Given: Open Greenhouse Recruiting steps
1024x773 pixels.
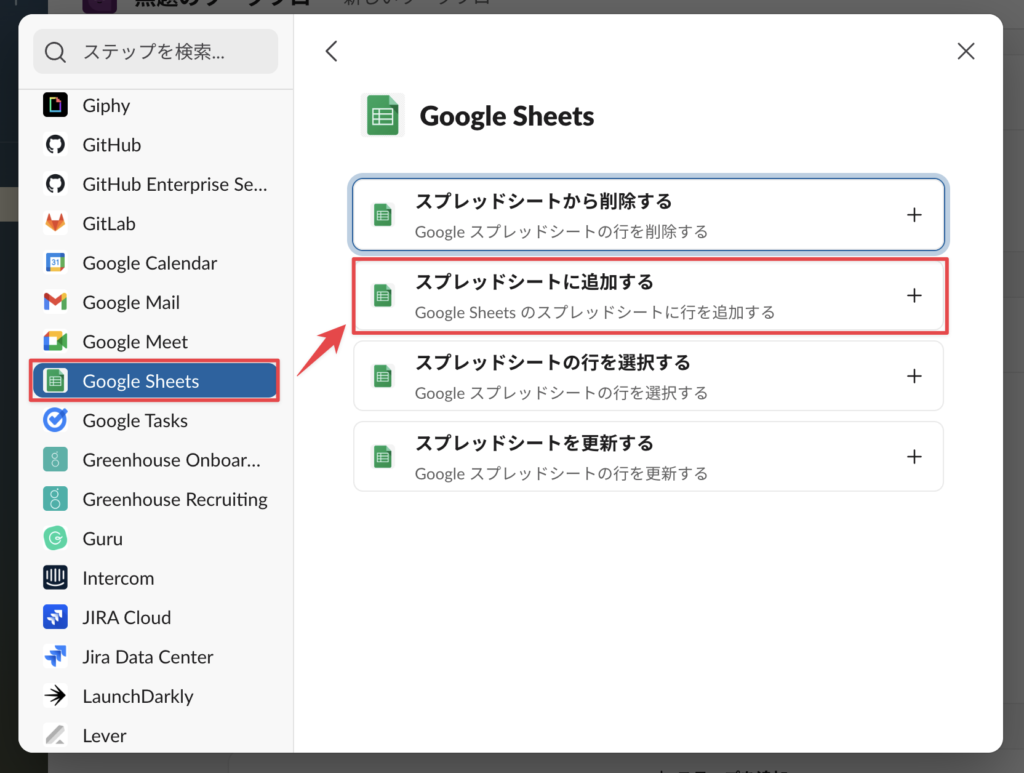Looking at the screenshot, I should [x=174, y=499].
